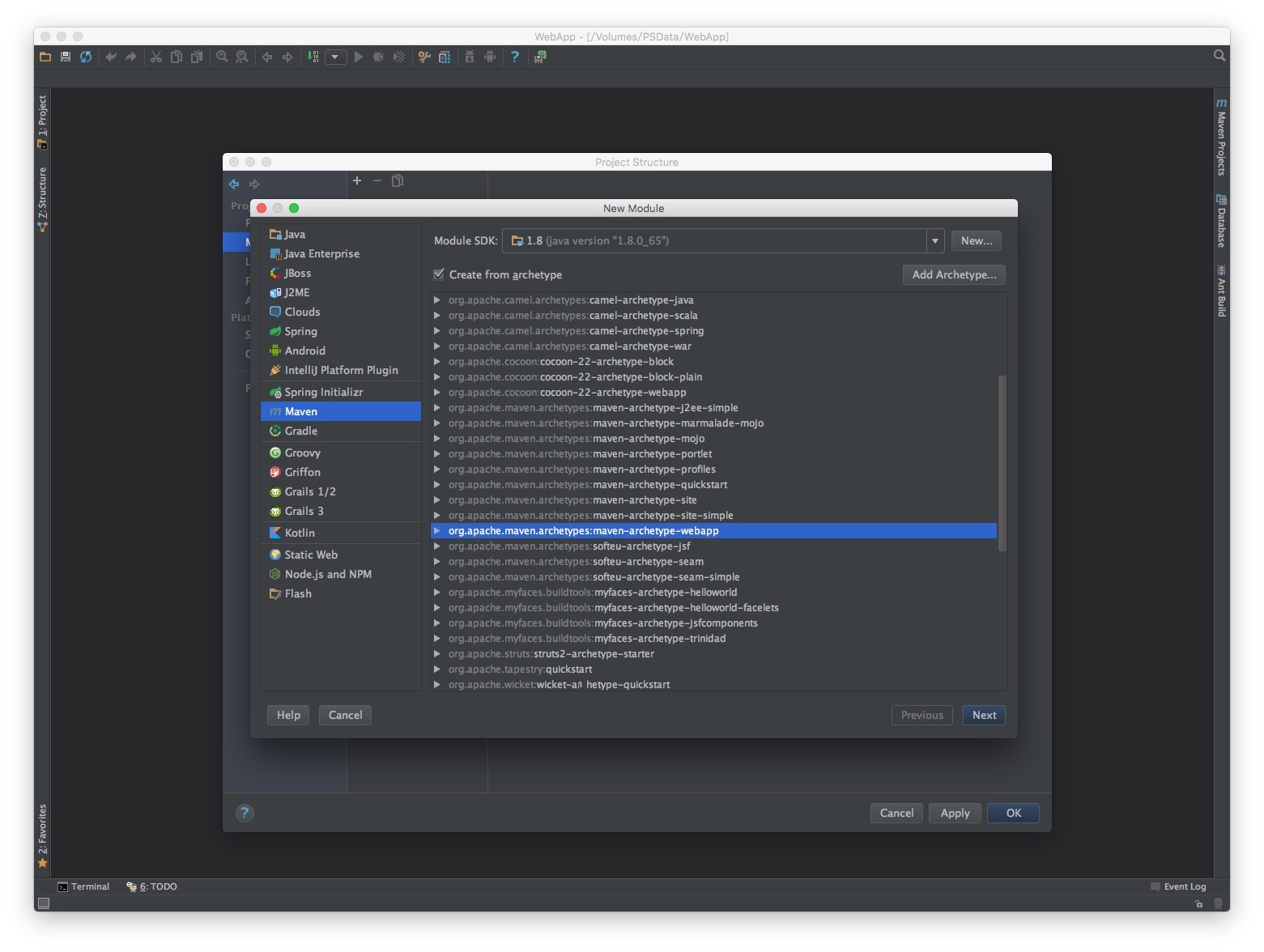Click the Run play icon
This screenshot has height=952, width=1264.
pos(359,57)
